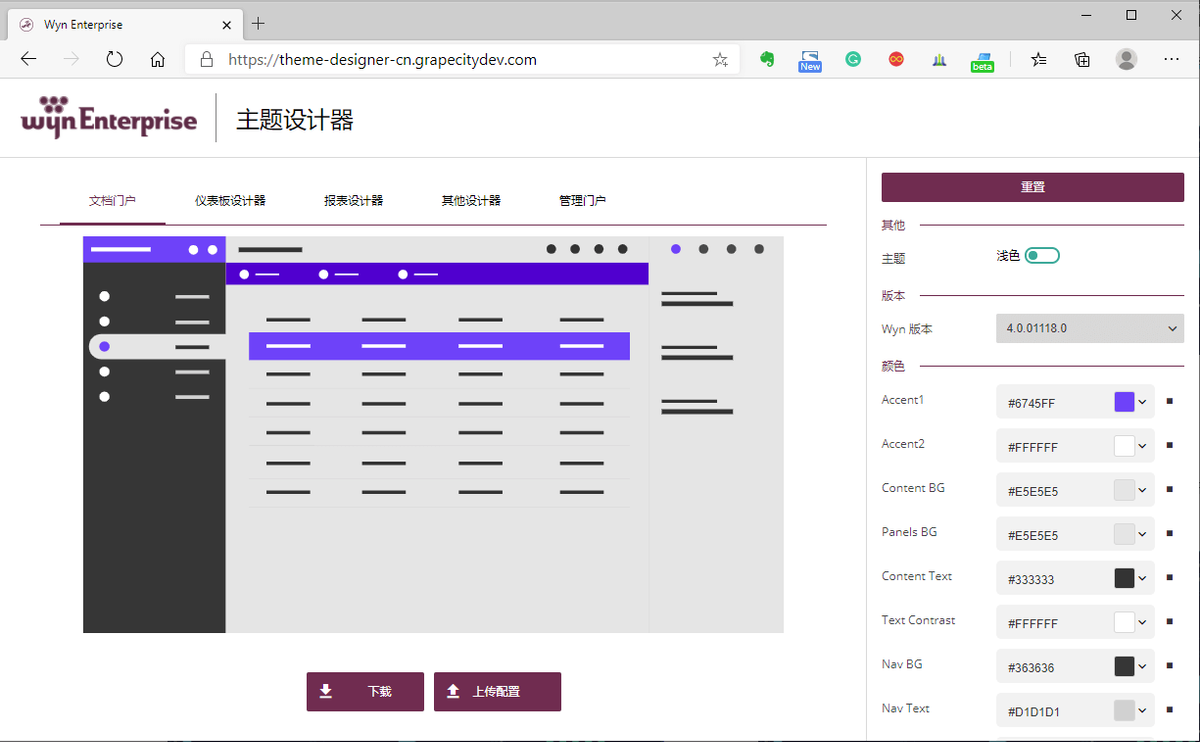Image resolution: width=1200 pixels, height=742 pixels.
Task: Click the 上传配置 button
Action: (x=497, y=691)
